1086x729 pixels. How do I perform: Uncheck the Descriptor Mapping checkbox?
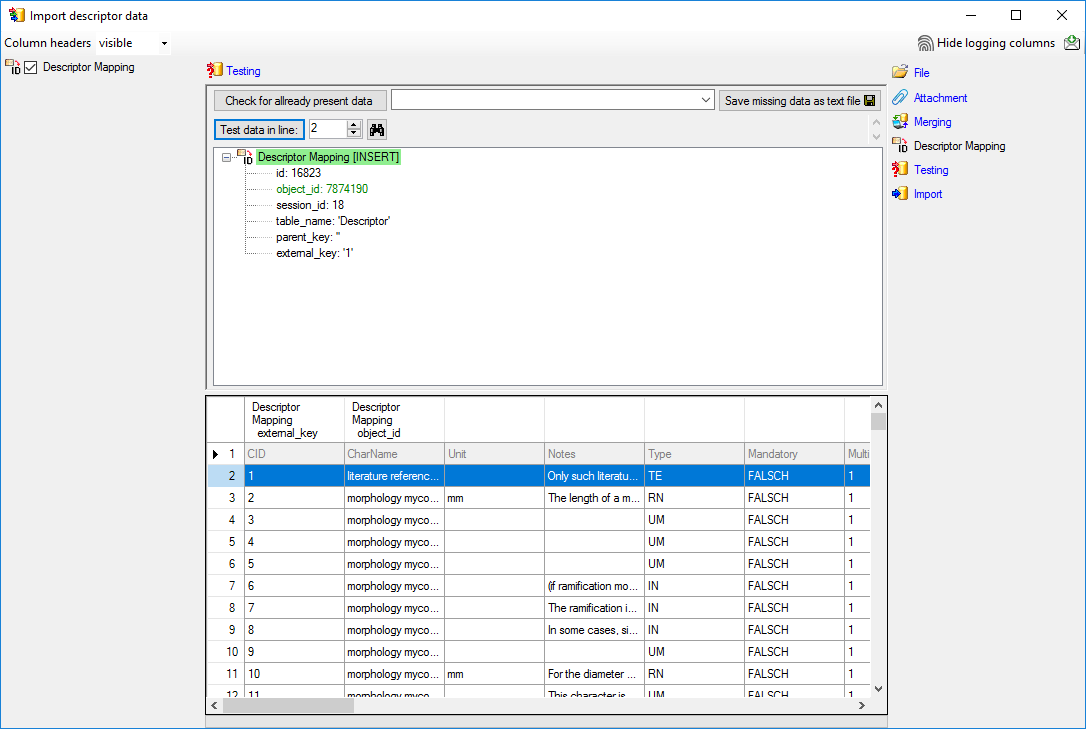pos(31,68)
